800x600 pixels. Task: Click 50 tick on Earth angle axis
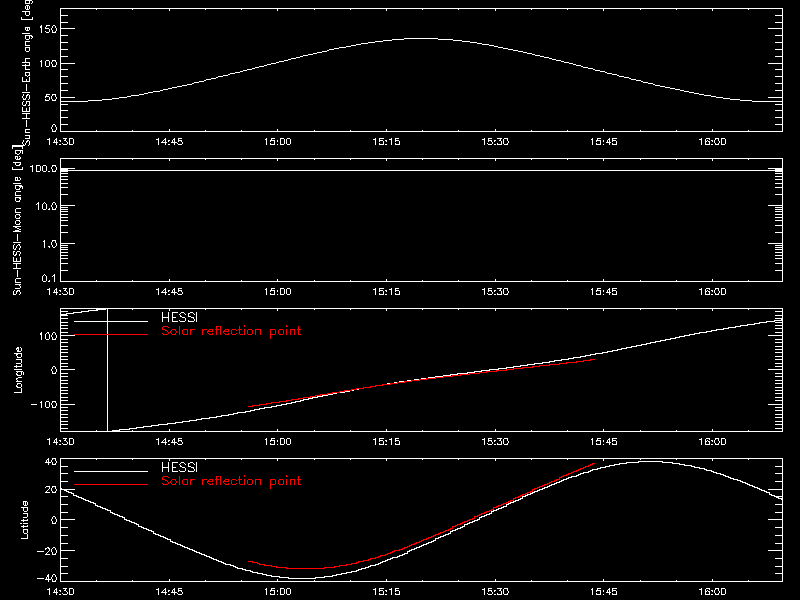pos(51,98)
